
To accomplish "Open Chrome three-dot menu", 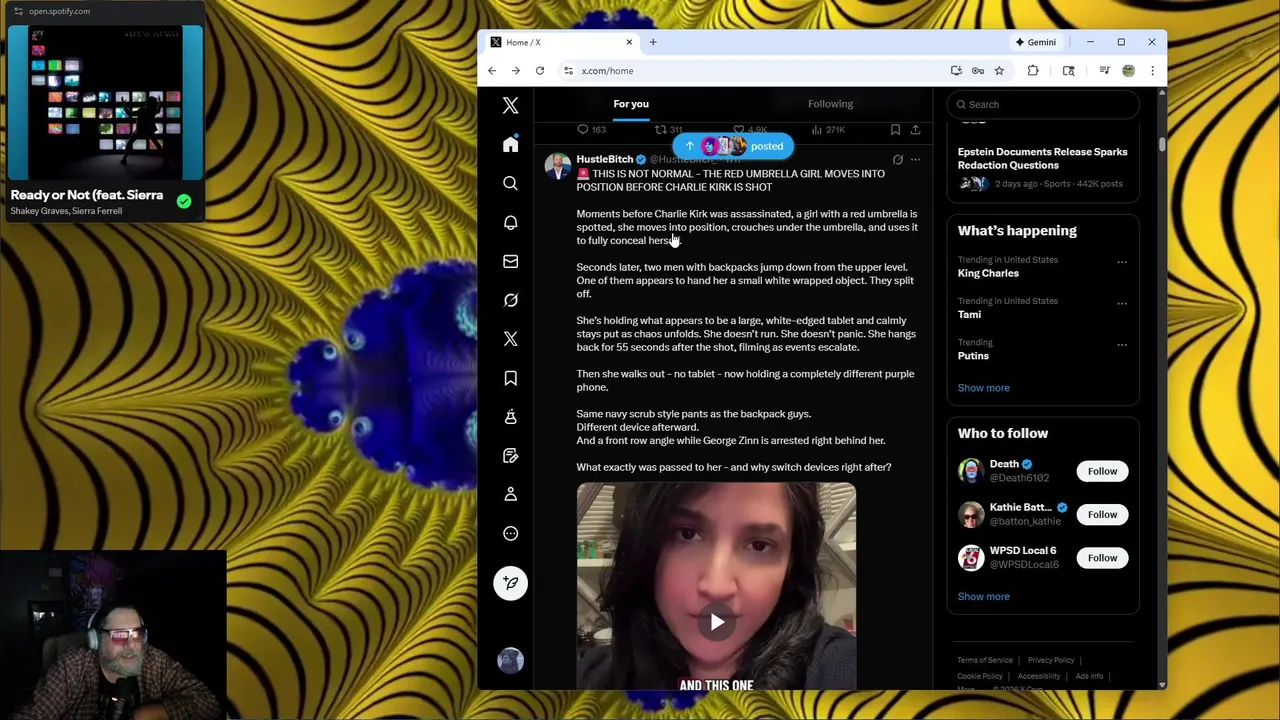I will click(x=1152, y=71).
